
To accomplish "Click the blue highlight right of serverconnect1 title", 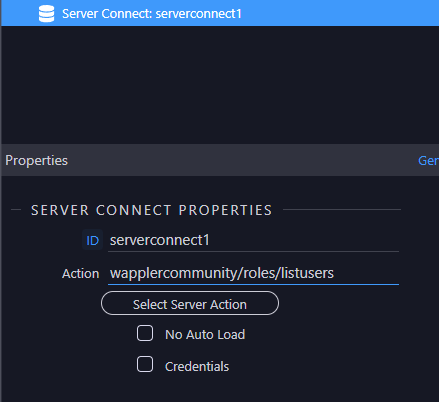I will [x=340, y=13].
